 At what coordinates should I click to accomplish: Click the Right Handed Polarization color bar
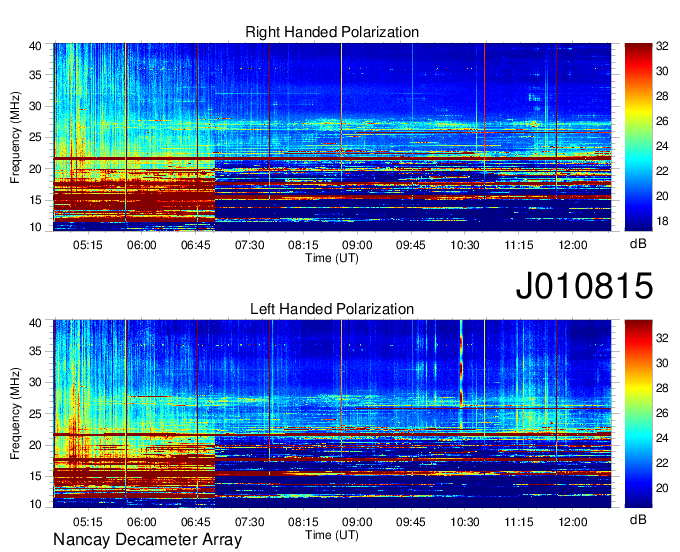tap(638, 137)
